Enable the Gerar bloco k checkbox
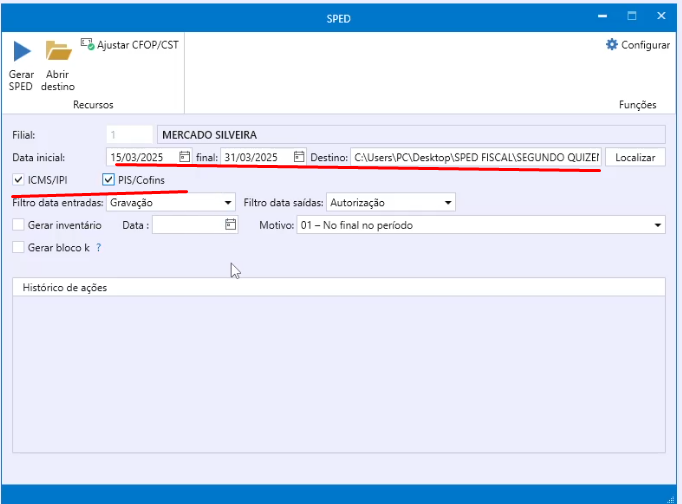682x504 pixels. [x=19, y=247]
